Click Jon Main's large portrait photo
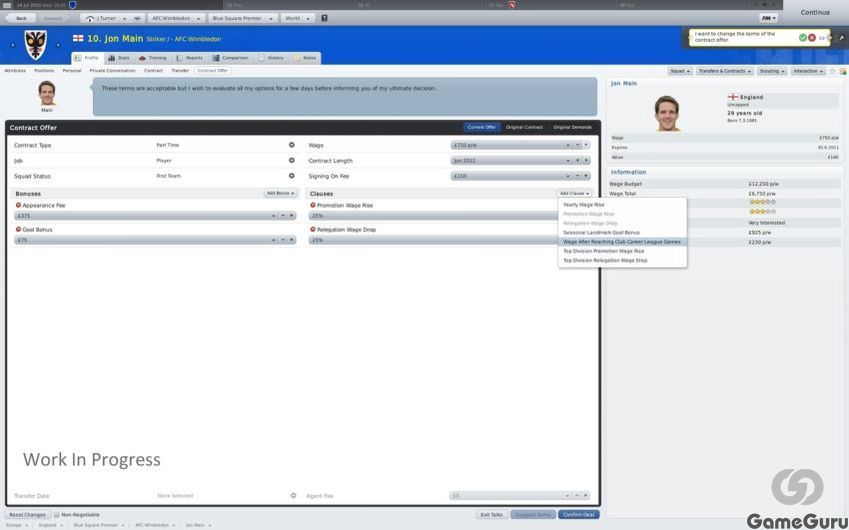This screenshot has height=530, width=849. tap(667, 113)
